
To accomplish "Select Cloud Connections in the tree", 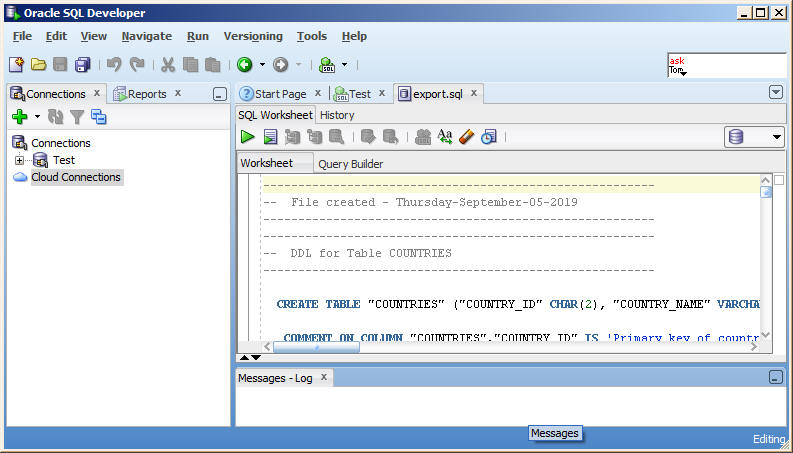I will click(75, 177).
